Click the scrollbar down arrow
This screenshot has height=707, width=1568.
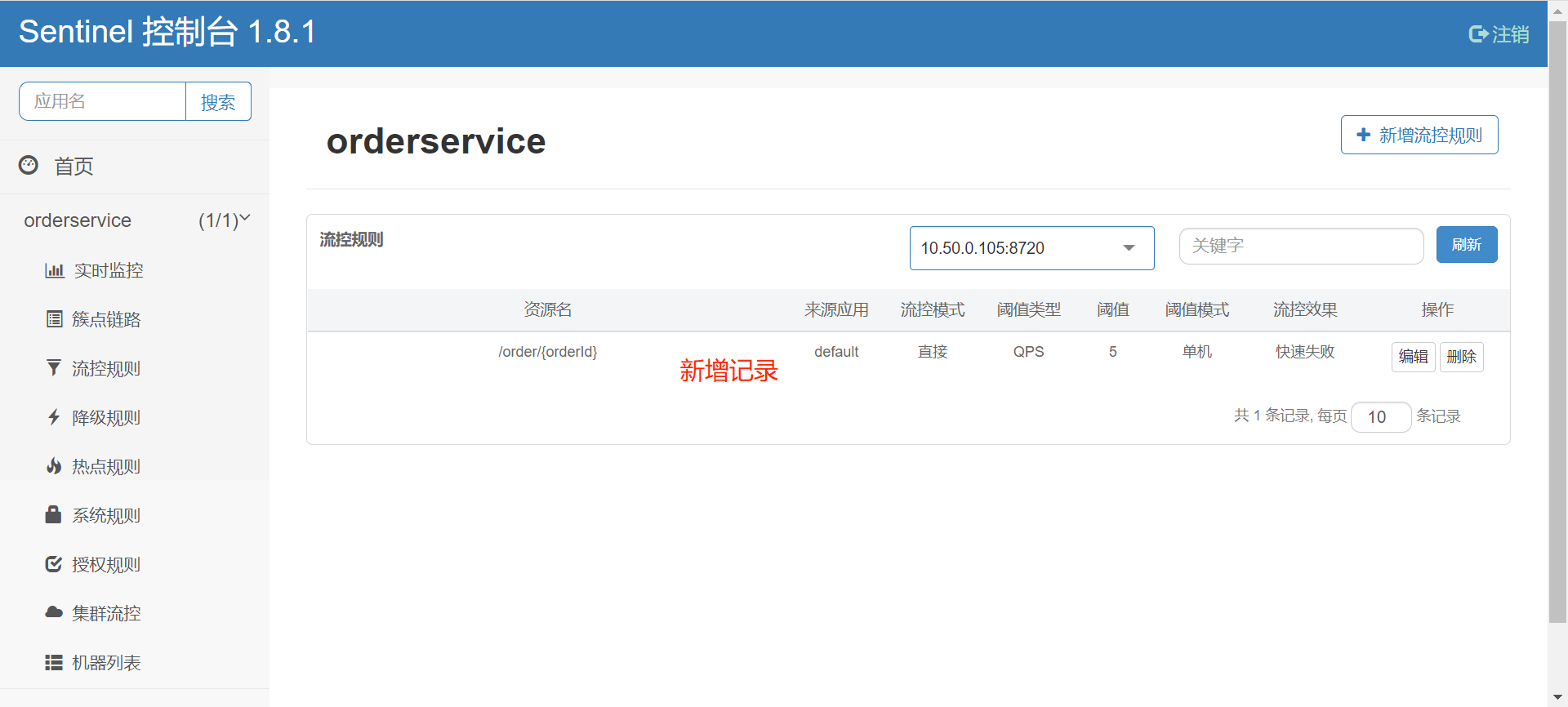pyautogui.click(x=1557, y=697)
